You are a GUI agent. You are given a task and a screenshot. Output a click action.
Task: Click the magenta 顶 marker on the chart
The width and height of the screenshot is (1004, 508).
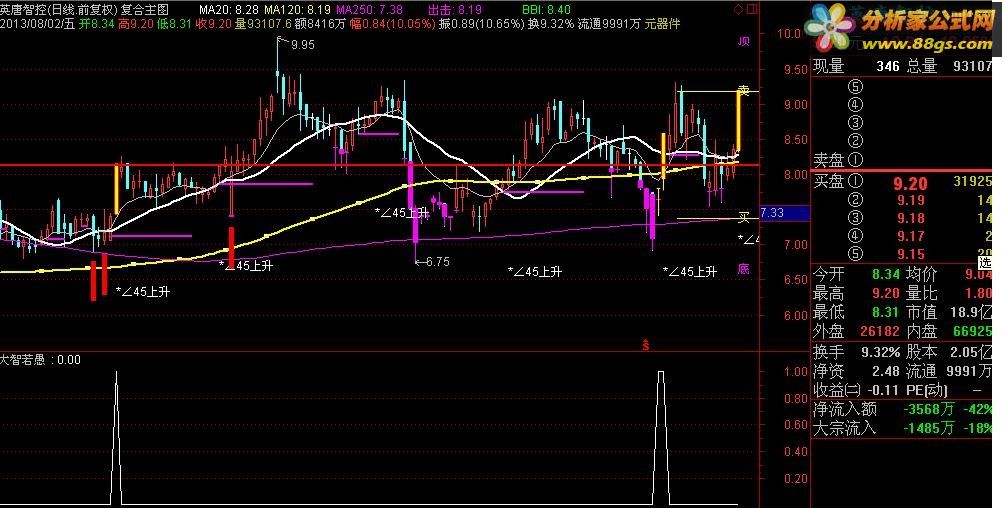coord(743,42)
